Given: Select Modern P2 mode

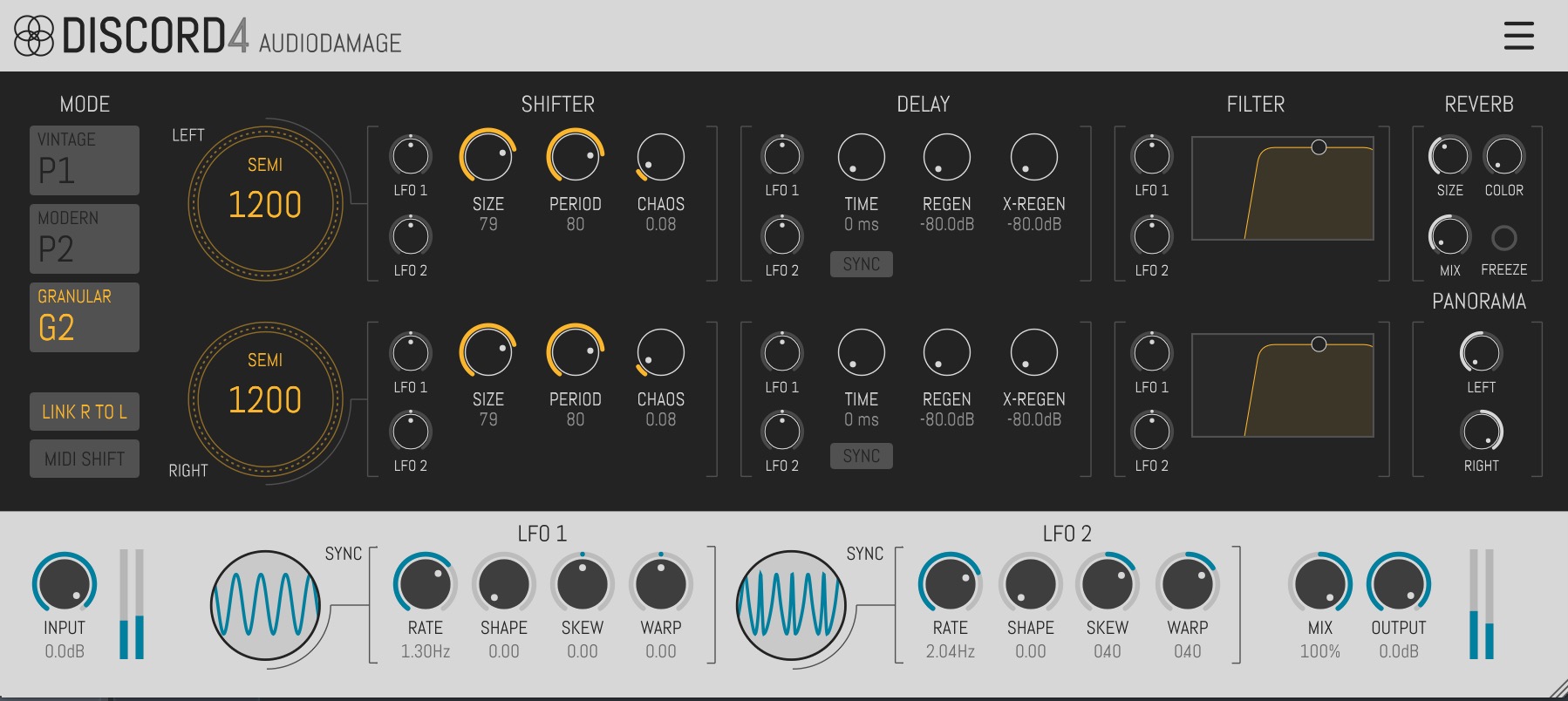Looking at the screenshot, I should (x=85, y=239).
